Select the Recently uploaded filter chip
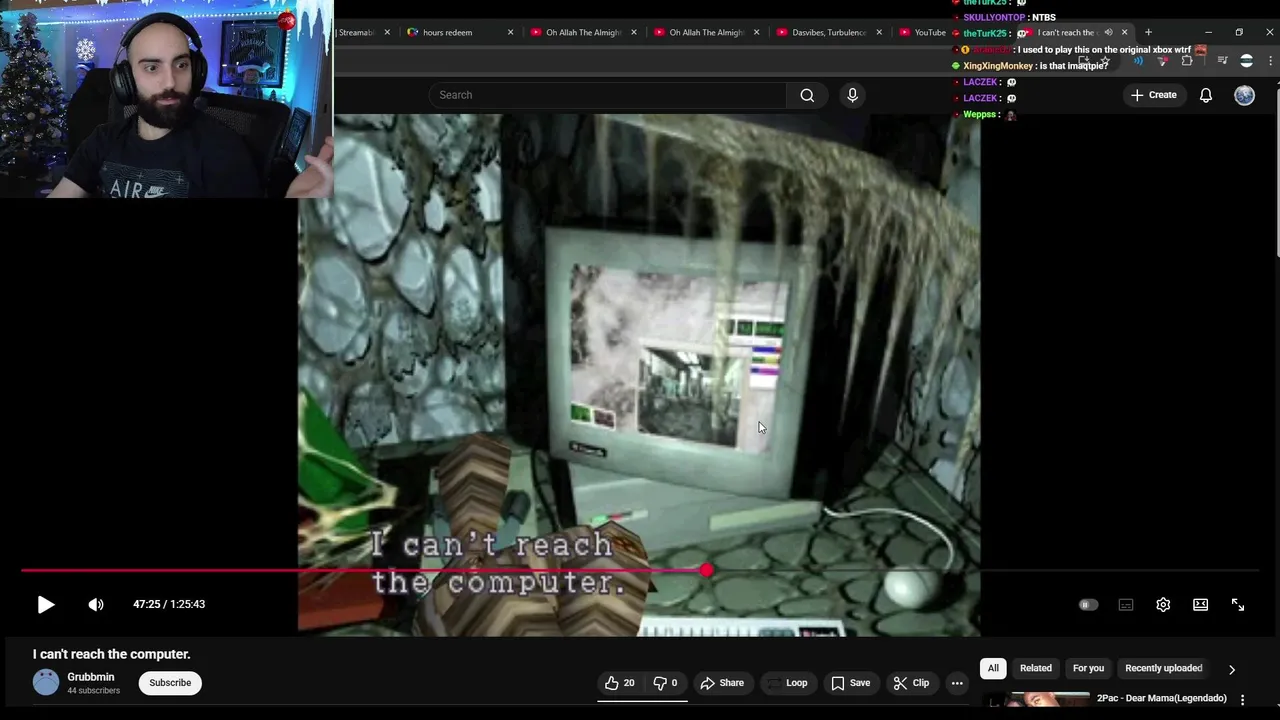The image size is (1280, 720). coord(1164,668)
